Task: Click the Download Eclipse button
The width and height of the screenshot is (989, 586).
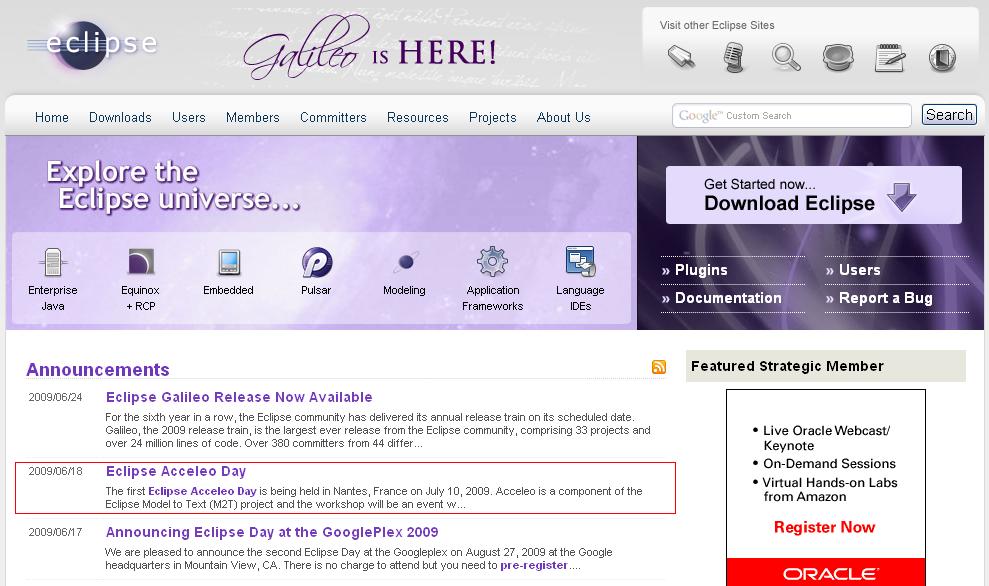Action: [813, 195]
